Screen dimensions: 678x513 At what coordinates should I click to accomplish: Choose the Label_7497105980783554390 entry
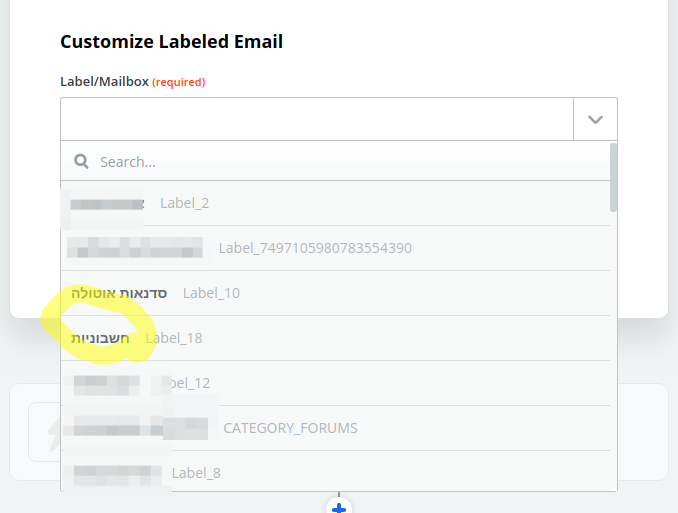[x=336, y=248]
